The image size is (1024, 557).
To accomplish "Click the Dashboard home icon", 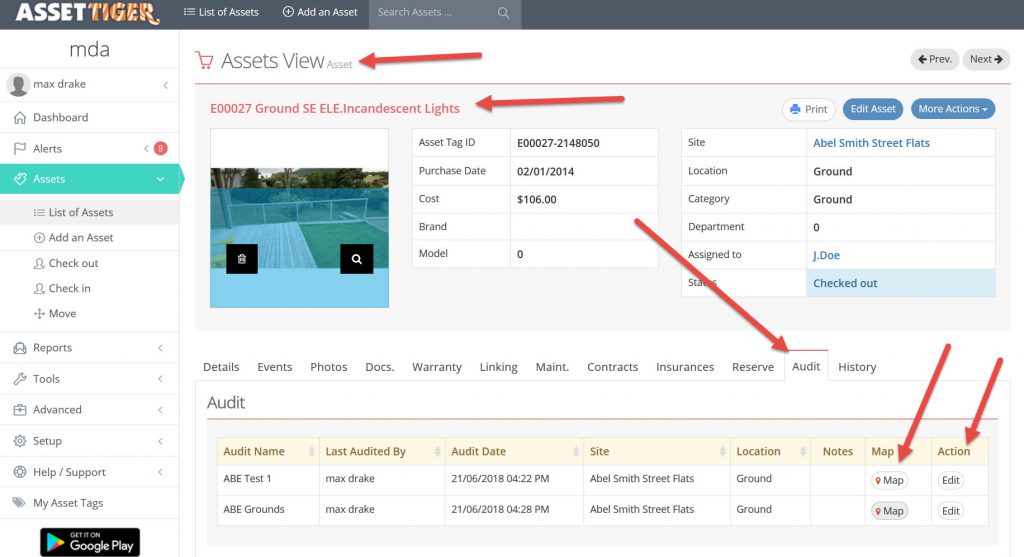I will pos(20,117).
